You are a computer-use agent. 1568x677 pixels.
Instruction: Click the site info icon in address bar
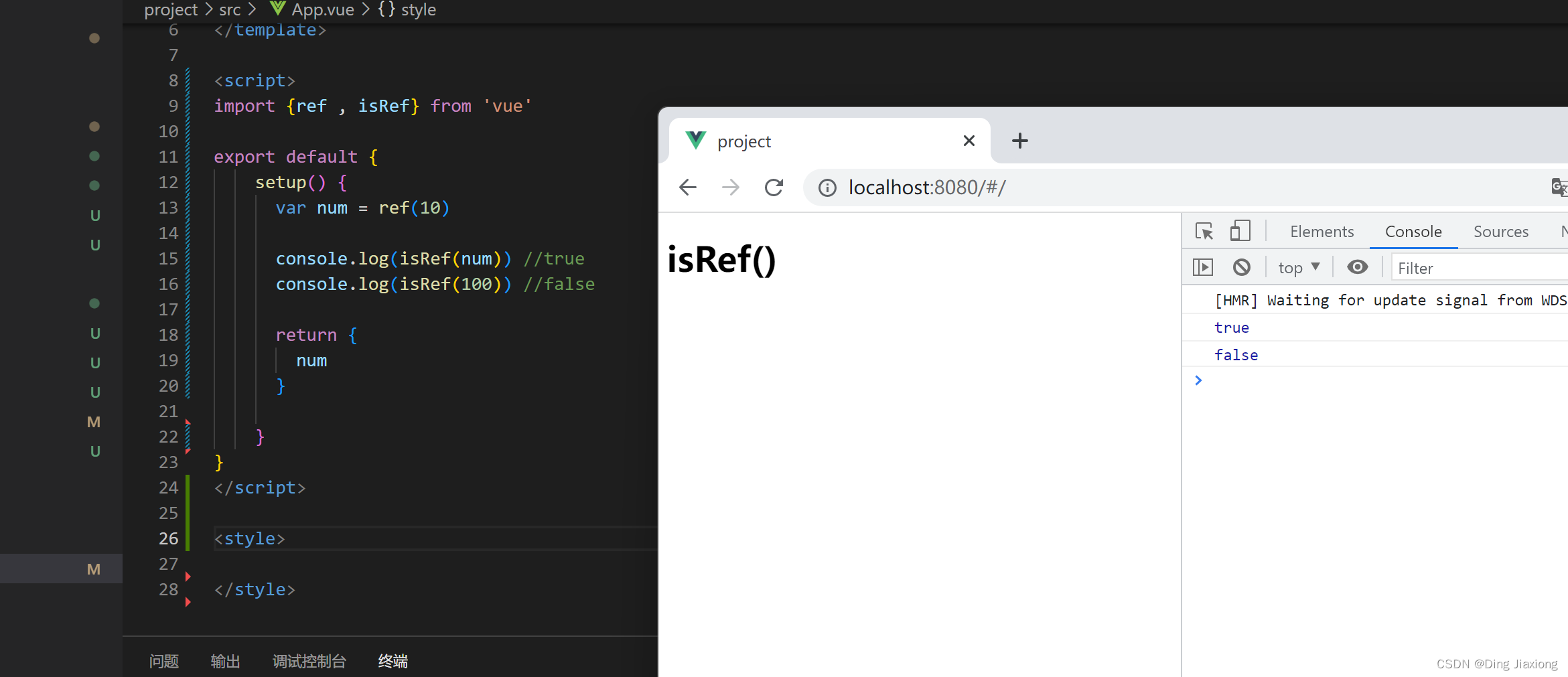[x=827, y=188]
